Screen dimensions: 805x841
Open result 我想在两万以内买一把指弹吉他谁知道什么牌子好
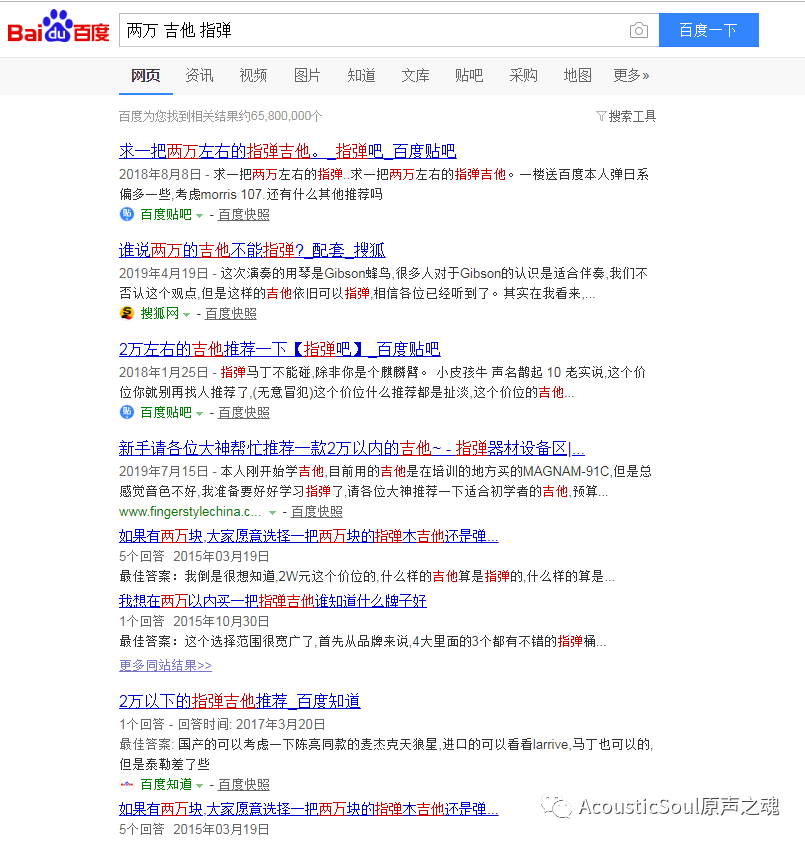click(272, 601)
